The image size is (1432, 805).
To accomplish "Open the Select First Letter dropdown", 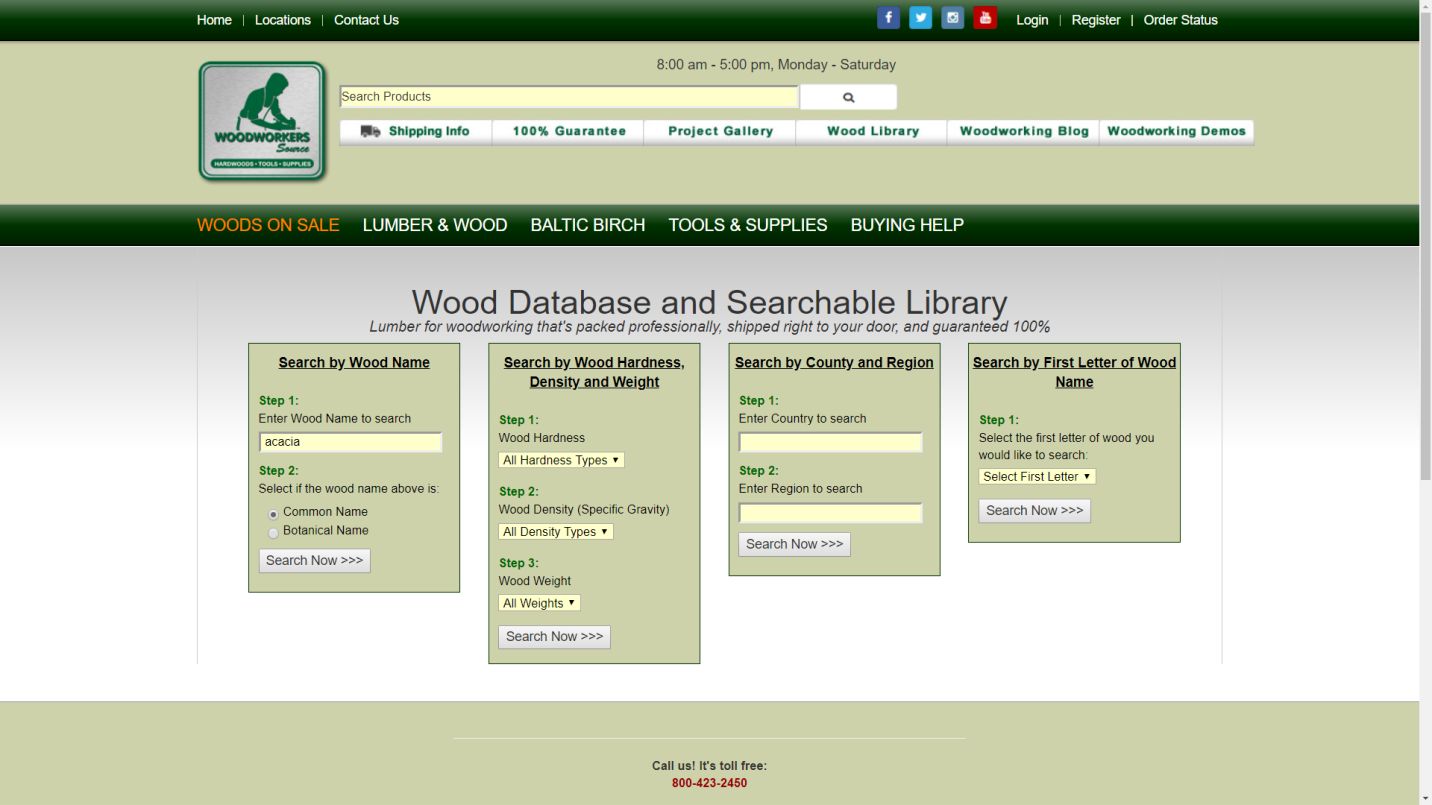I will point(1036,476).
